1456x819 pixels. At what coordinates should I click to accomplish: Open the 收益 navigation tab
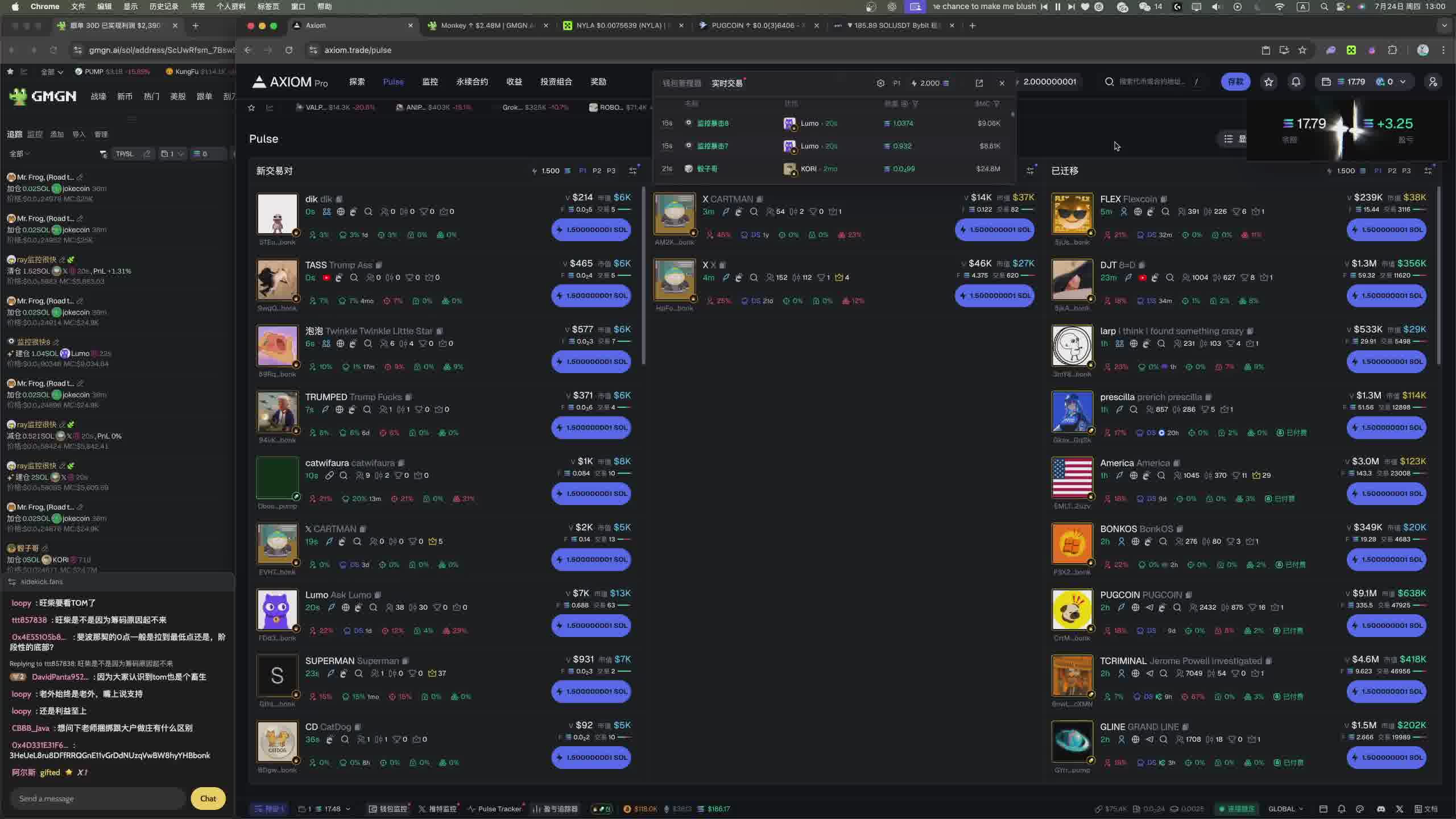click(514, 82)
